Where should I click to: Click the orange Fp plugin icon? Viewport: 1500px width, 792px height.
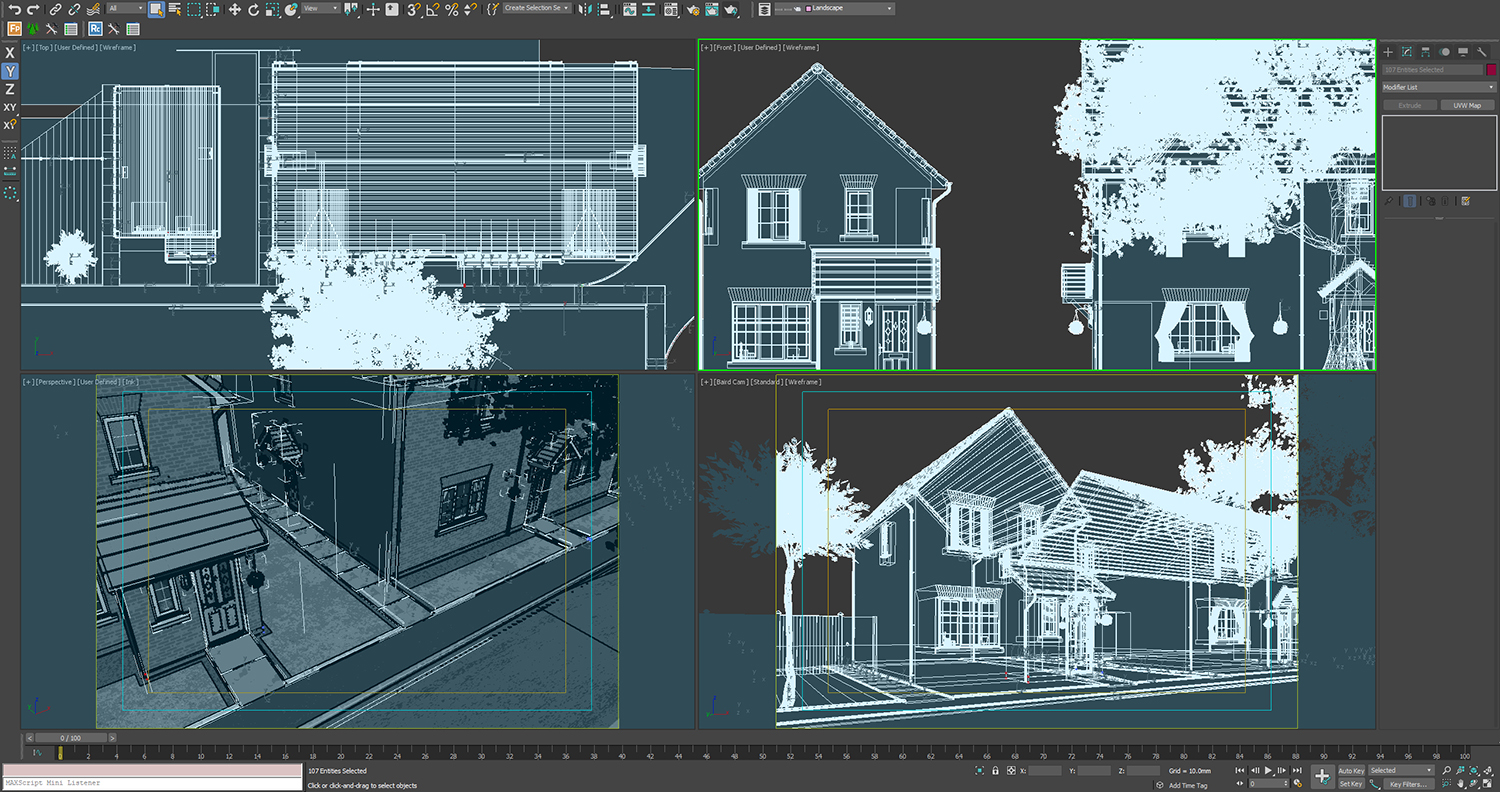pyautogui.click(x=15, y=29)
